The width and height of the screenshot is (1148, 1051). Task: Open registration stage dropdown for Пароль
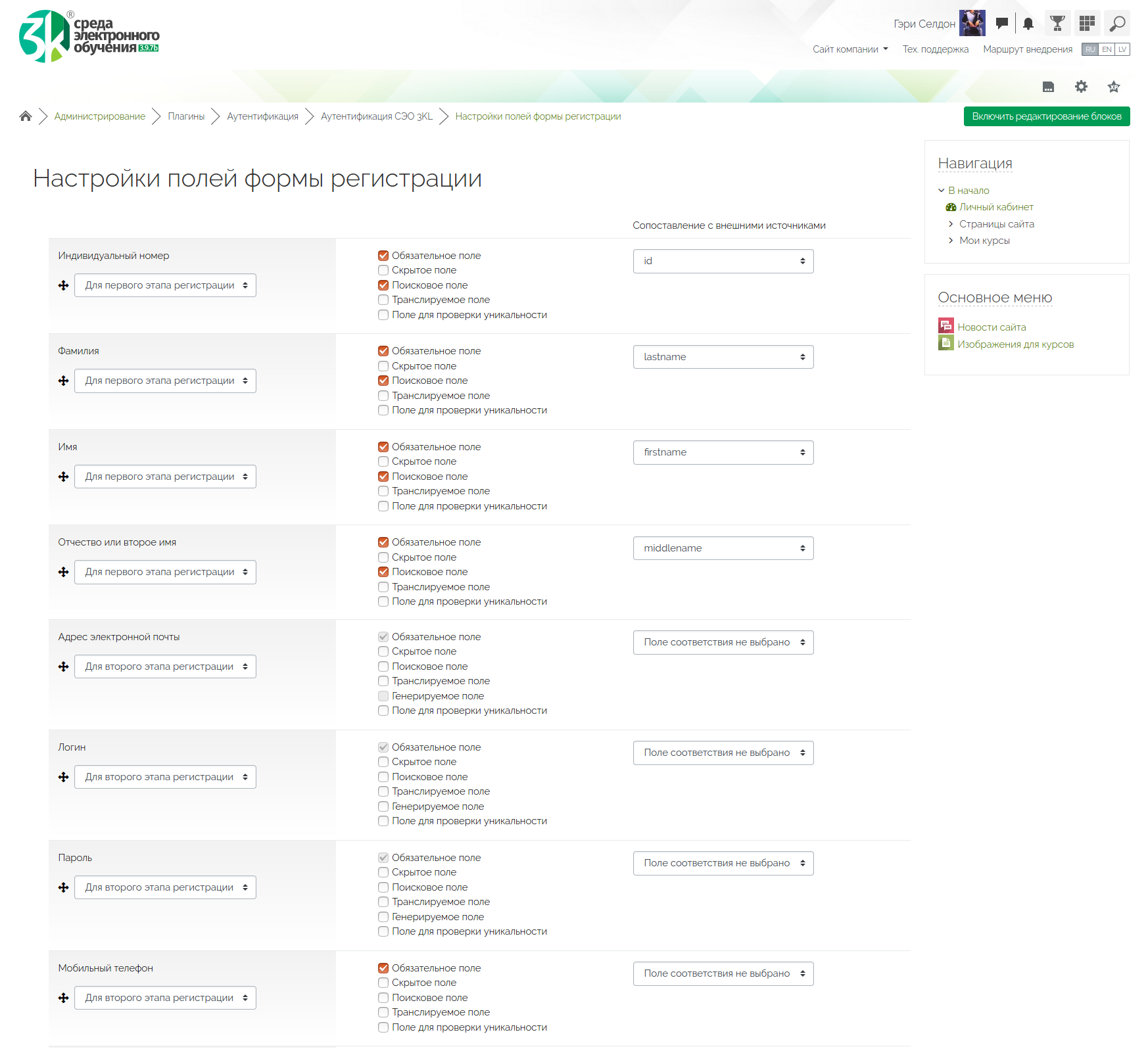(x=165, y=887)
